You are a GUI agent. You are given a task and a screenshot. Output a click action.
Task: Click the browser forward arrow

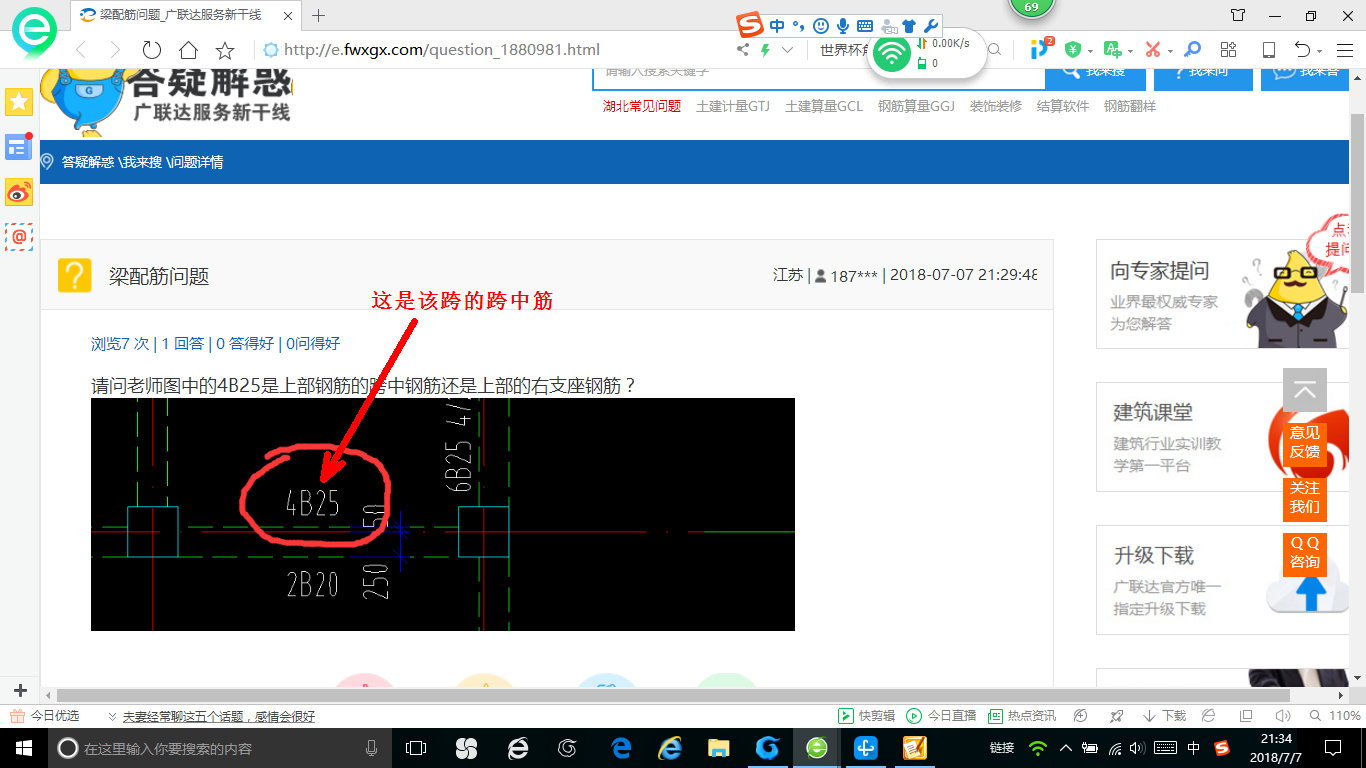tap(115, 50)
